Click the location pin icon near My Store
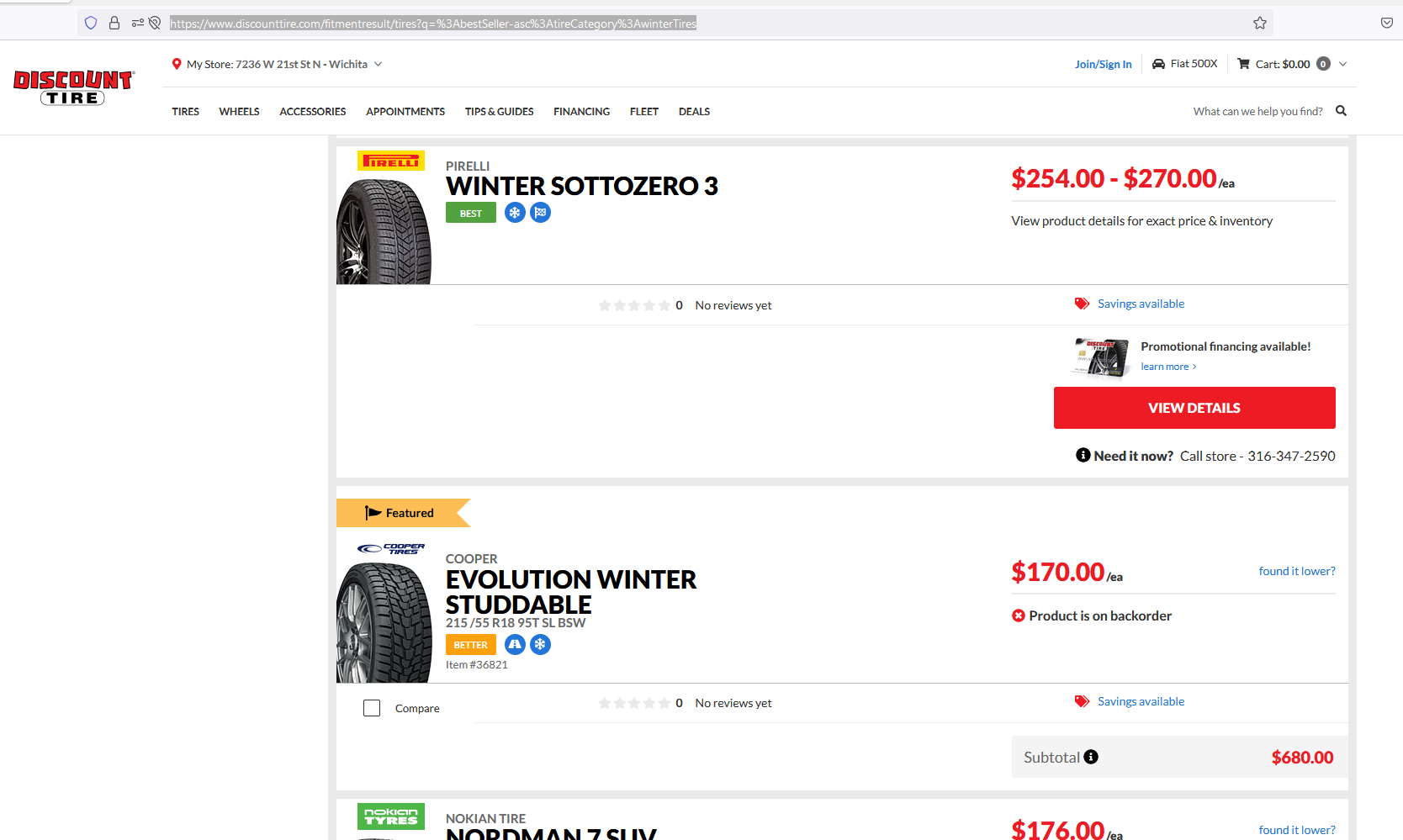Screen dimensions: 1403x840 (x=177, y=63)
